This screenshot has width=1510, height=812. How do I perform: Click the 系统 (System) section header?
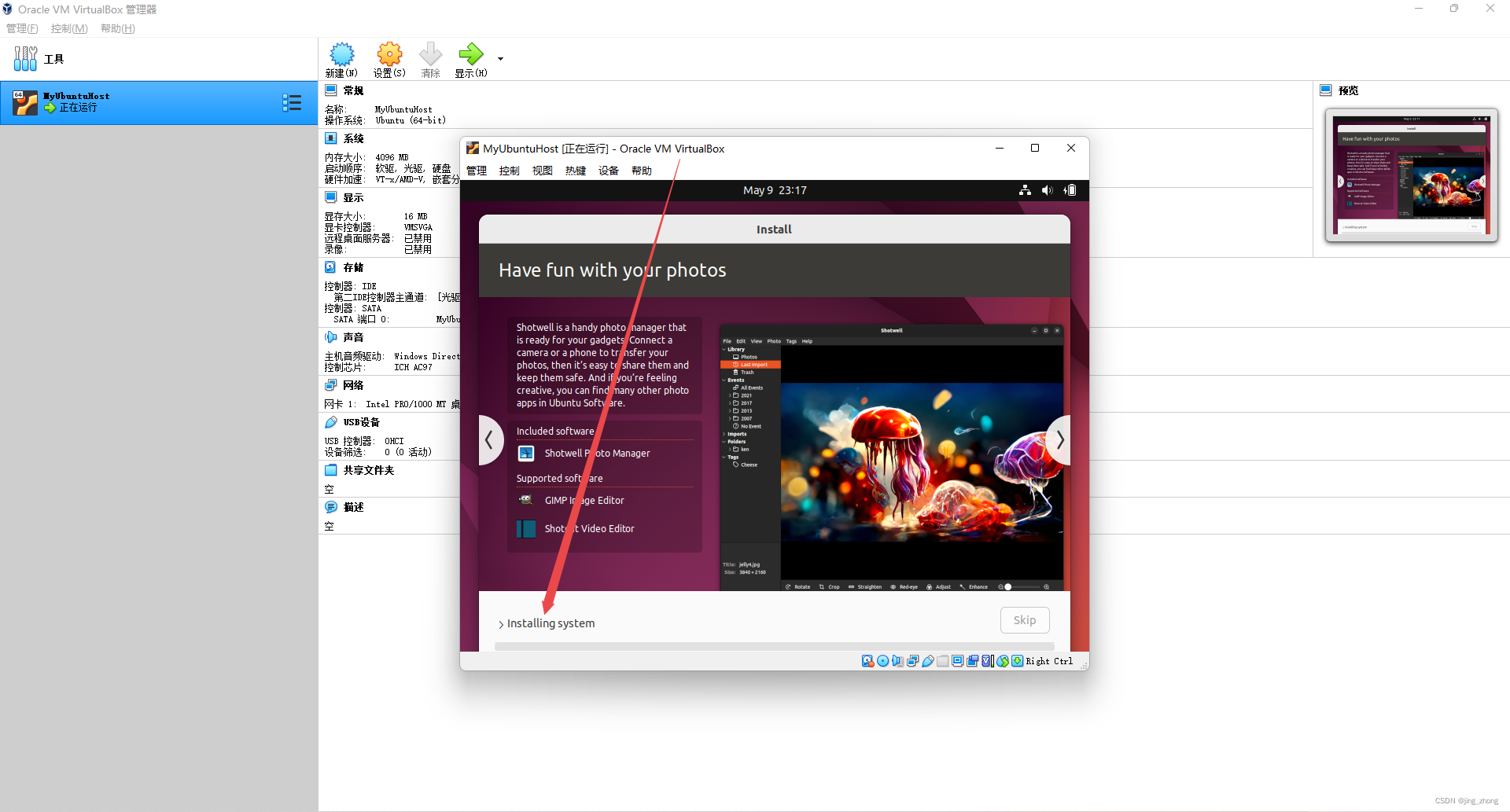(353, 138)
